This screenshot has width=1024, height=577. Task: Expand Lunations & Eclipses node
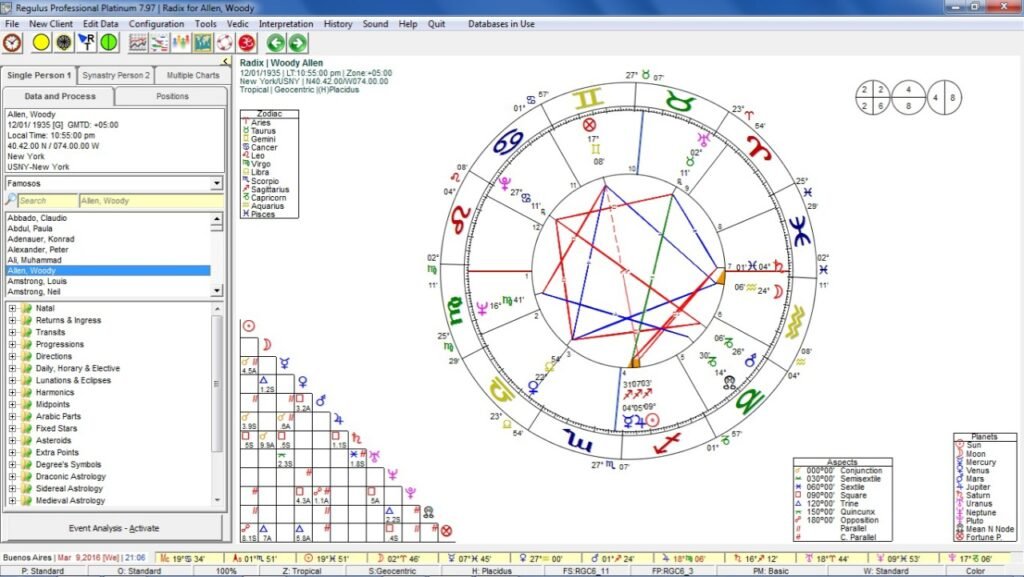click(12, 381)
